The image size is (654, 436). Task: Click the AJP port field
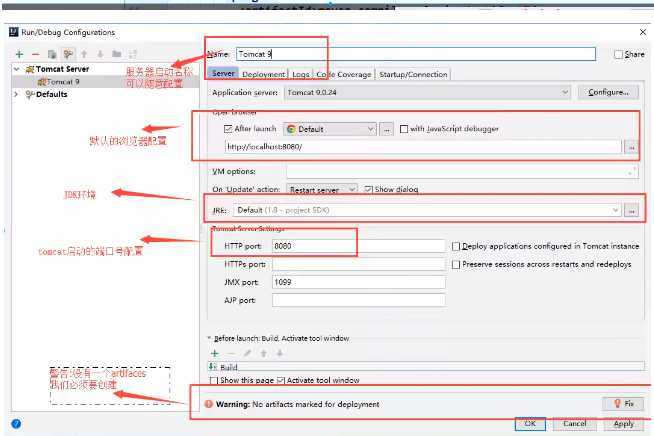(x=359, y=300)
